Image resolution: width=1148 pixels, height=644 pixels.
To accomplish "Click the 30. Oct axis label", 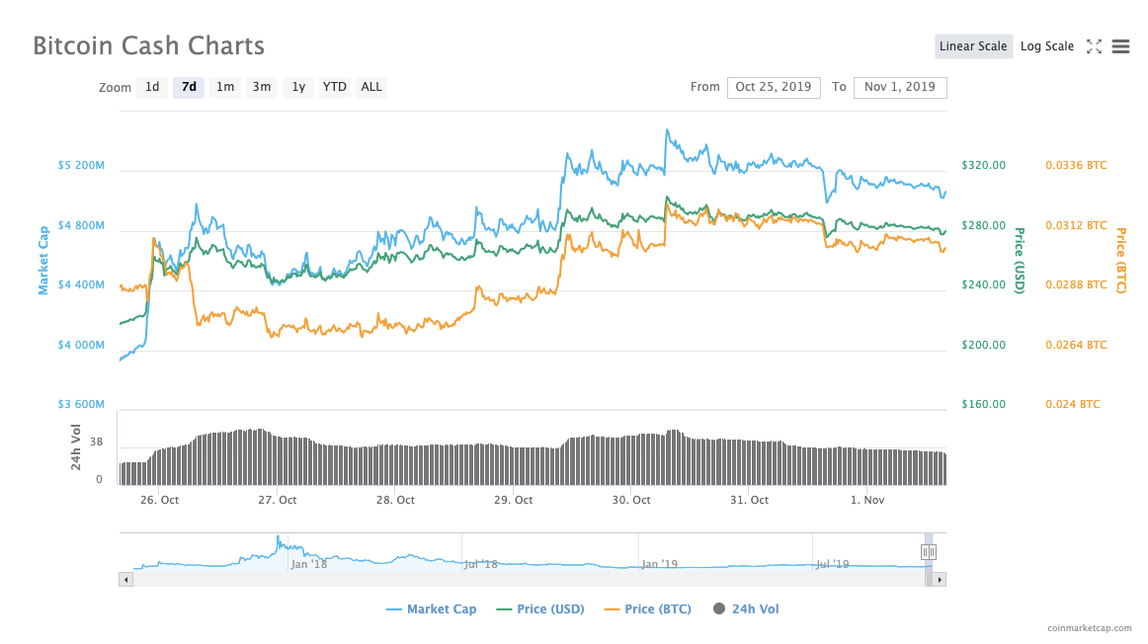I will click(x=631, y=500).
